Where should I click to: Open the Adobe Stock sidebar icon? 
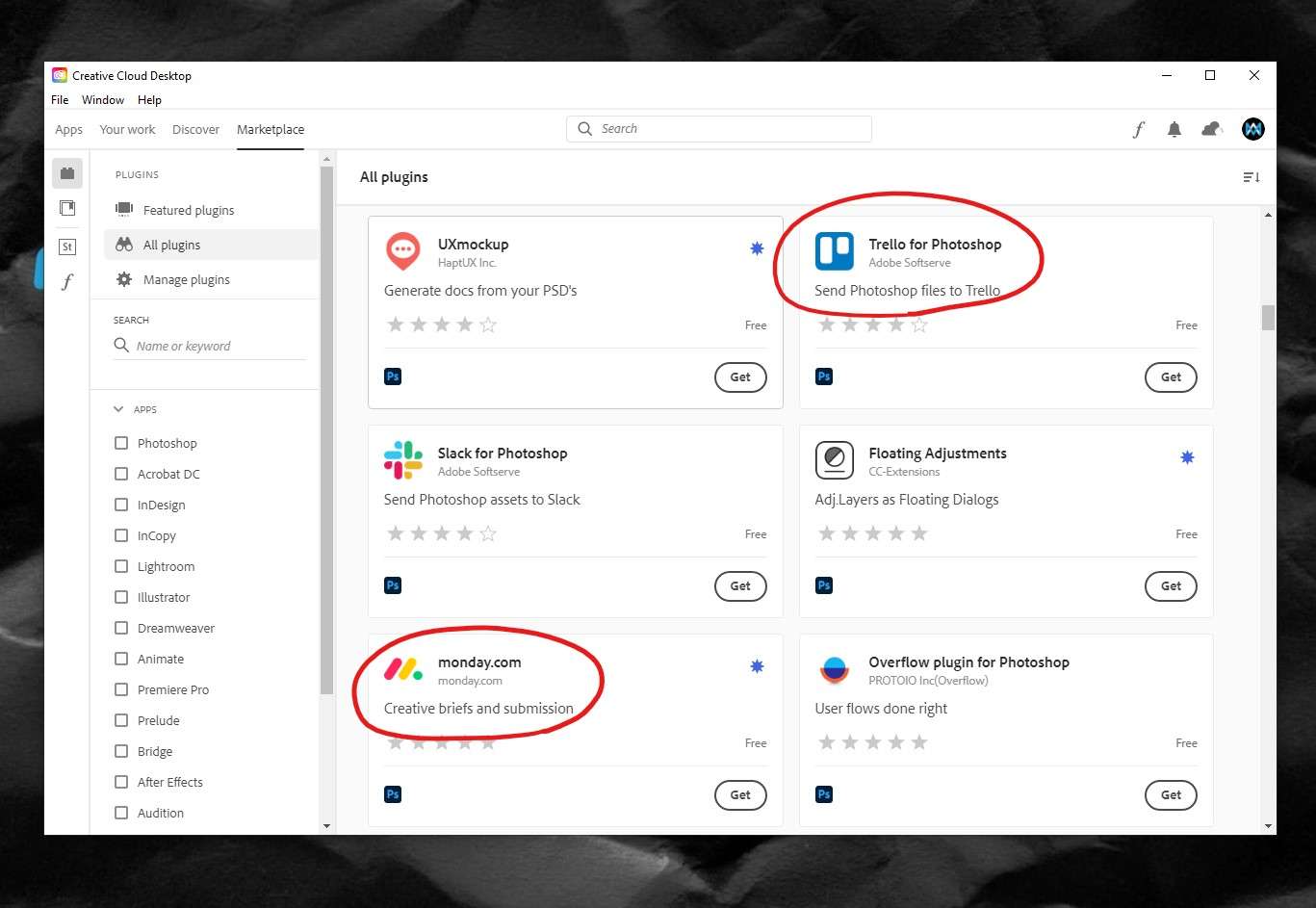point(67,246)
